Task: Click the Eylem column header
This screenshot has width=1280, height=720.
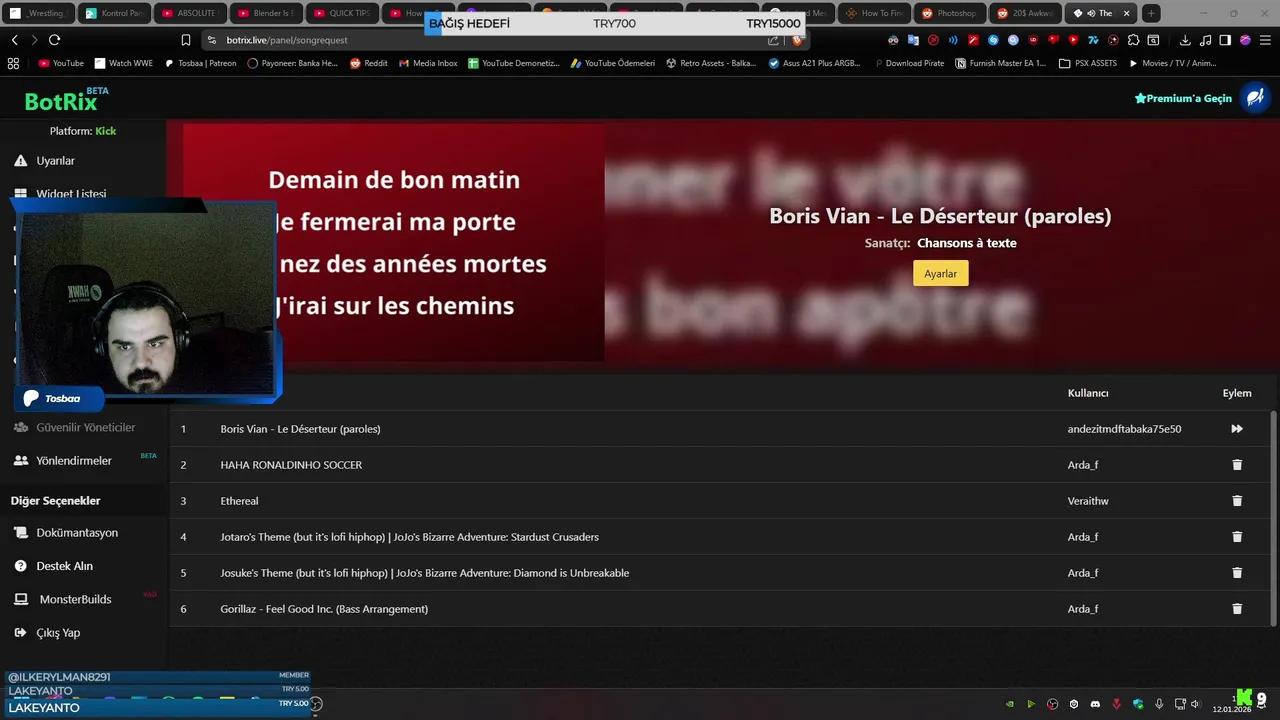Action: [x=1237, y=393]
